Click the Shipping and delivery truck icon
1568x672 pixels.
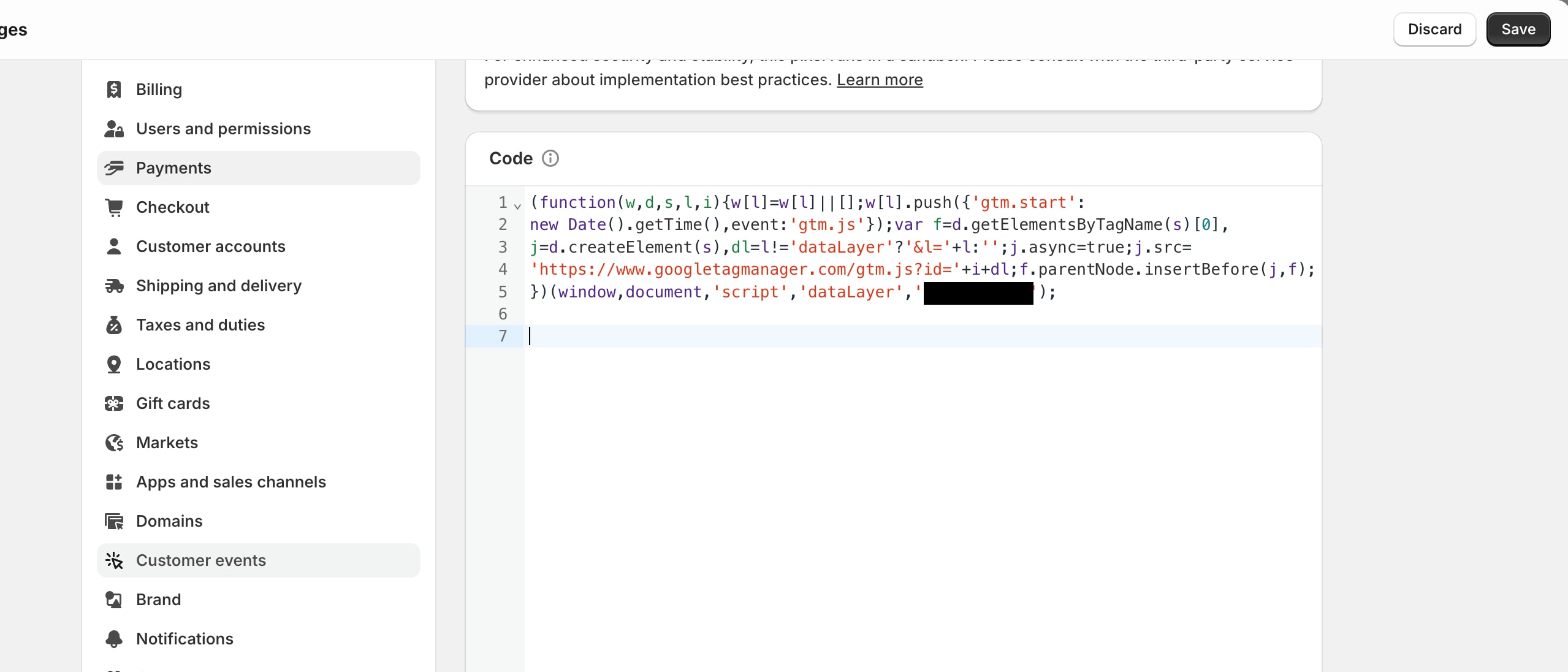click(113, 286)
